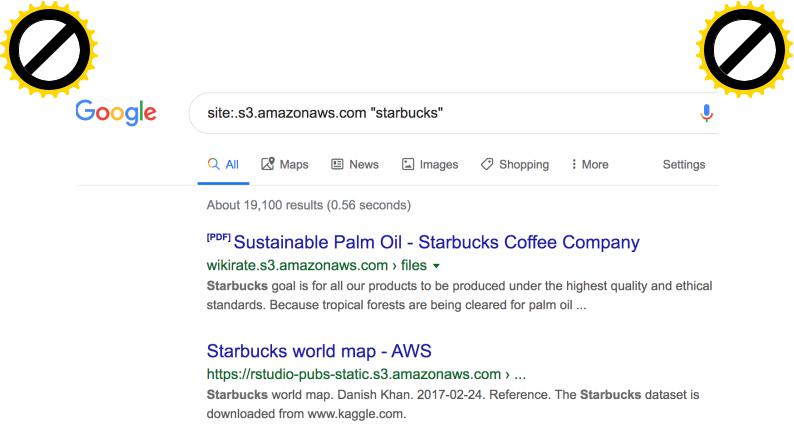This screenshot has width=794, height=428.
Task: Click the Shopping tag icon
Action: pos(487,164)
